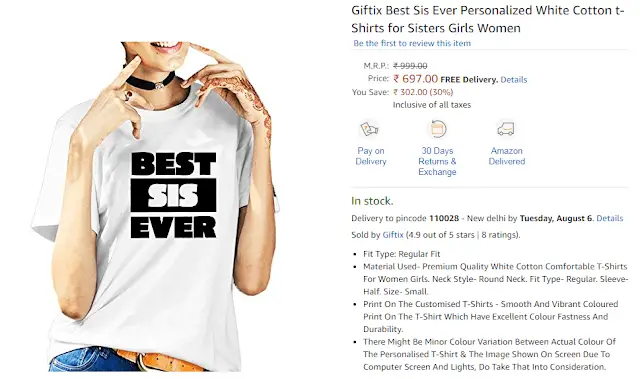Click the Amazon Delivered truck icon
Viewport: 640px width, 379px height.
click(x=506, y=129)
